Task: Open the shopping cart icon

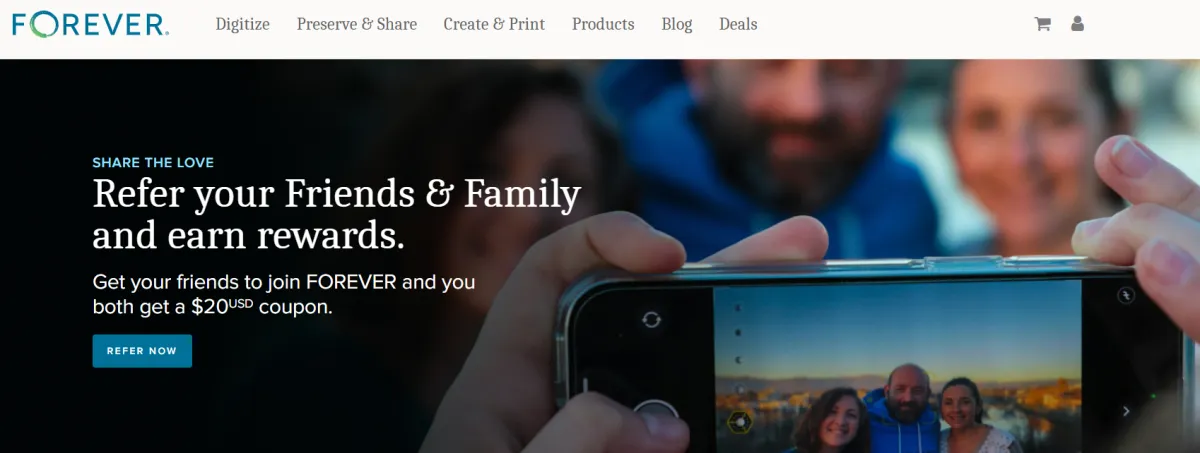Action: coord(1042,24)
